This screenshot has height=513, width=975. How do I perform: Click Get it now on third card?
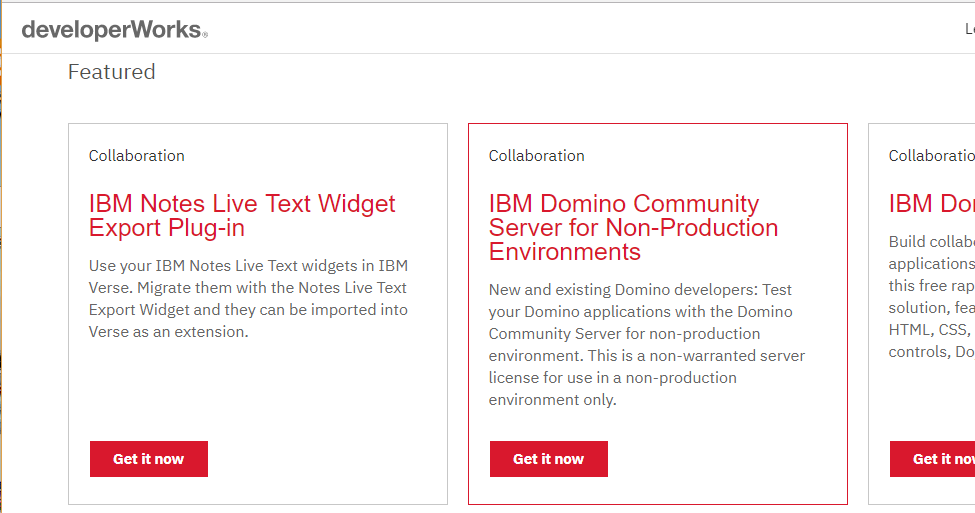[932, 459]
